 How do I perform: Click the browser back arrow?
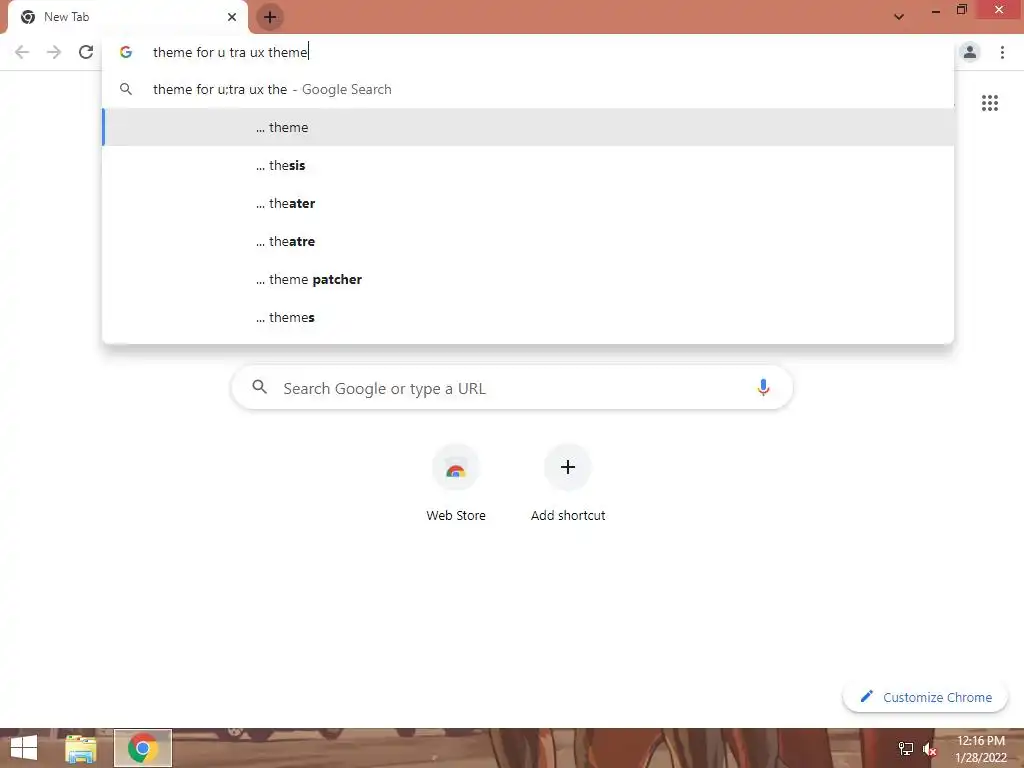pyautogui.click(x=22, y=52)
